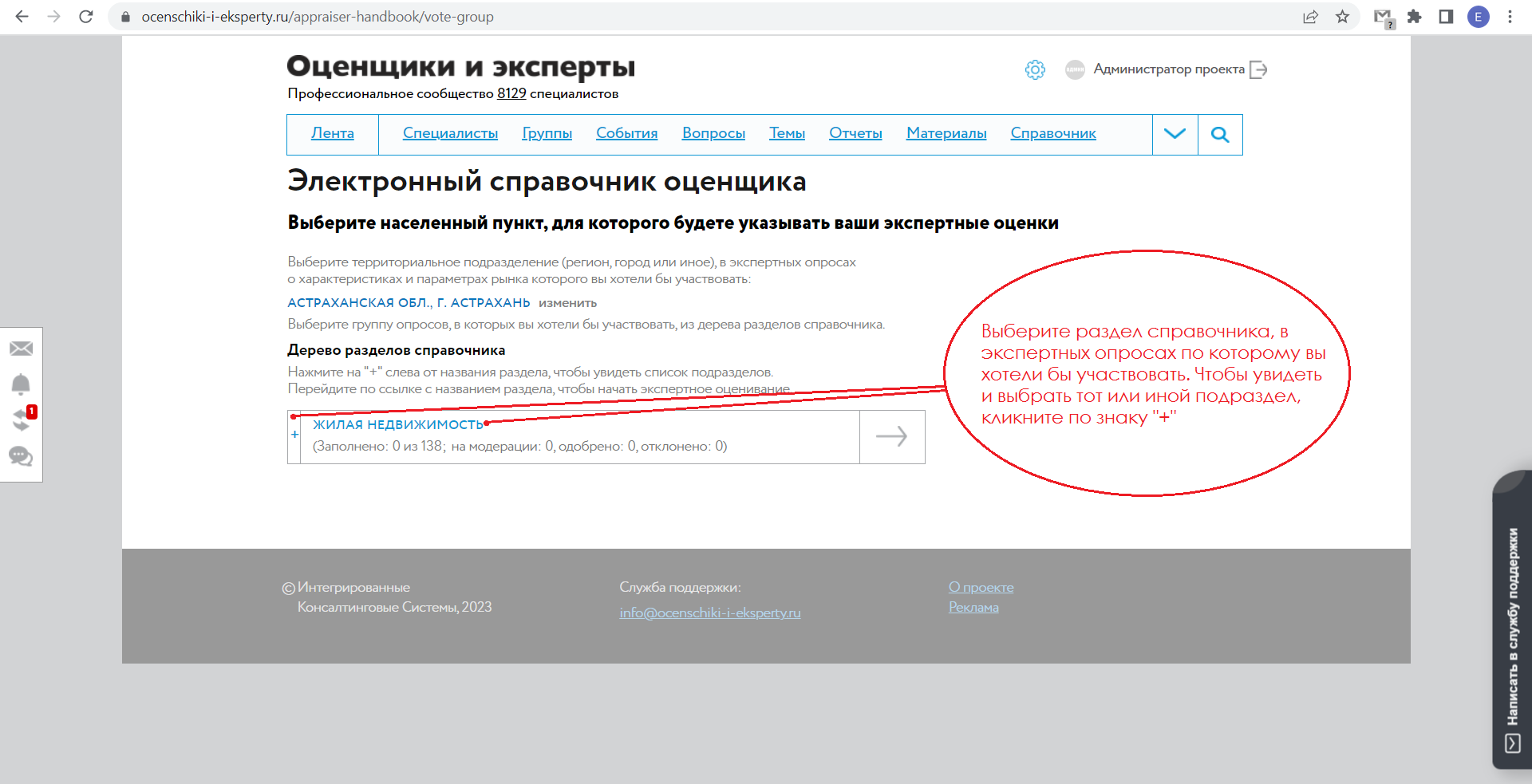
Task: Expand Жилая недвижимость with plus sign
Action: (x=294, y=435)
